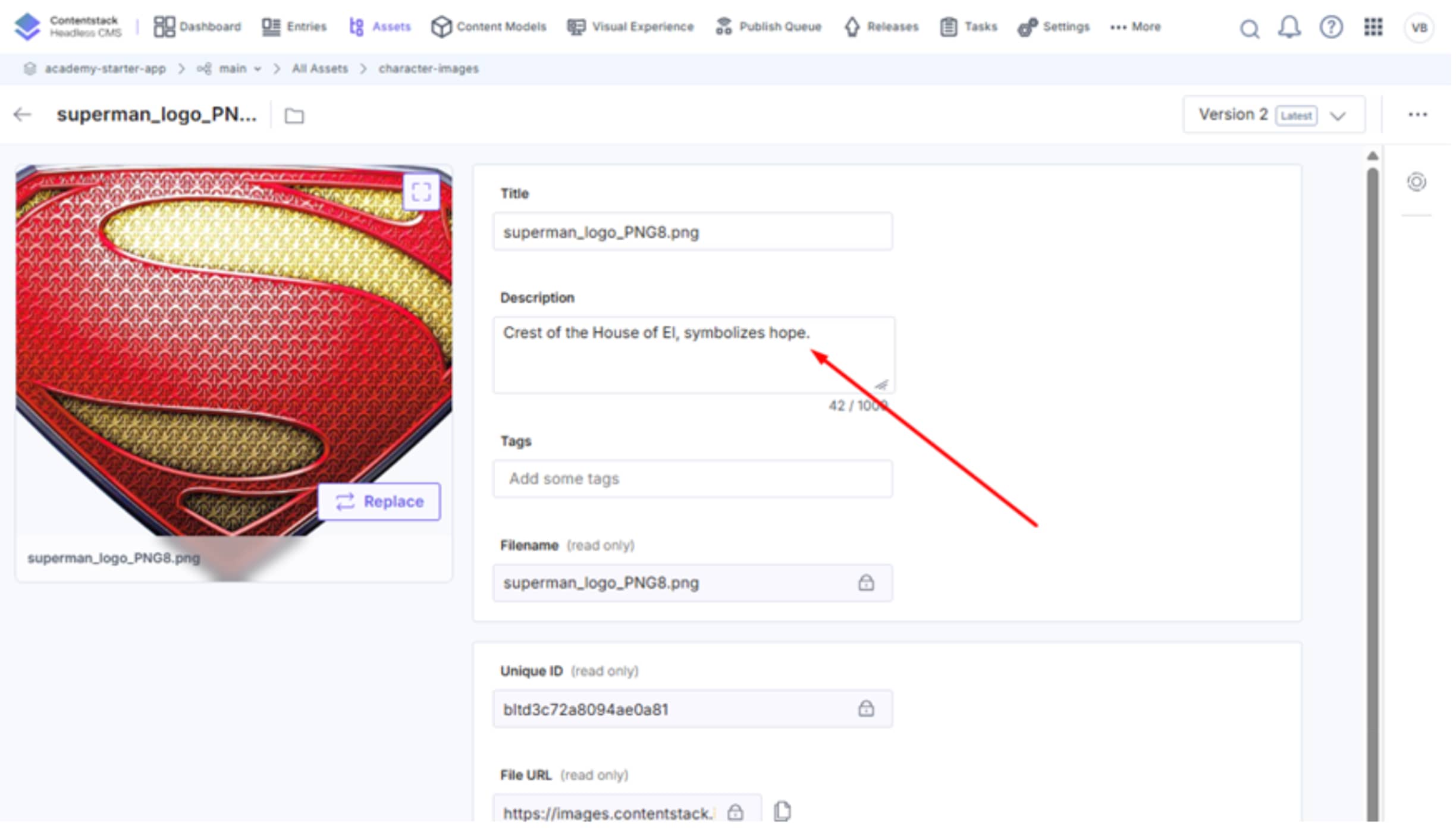
Task: Go to the Entries section
Action: click(x=294, y=27)
